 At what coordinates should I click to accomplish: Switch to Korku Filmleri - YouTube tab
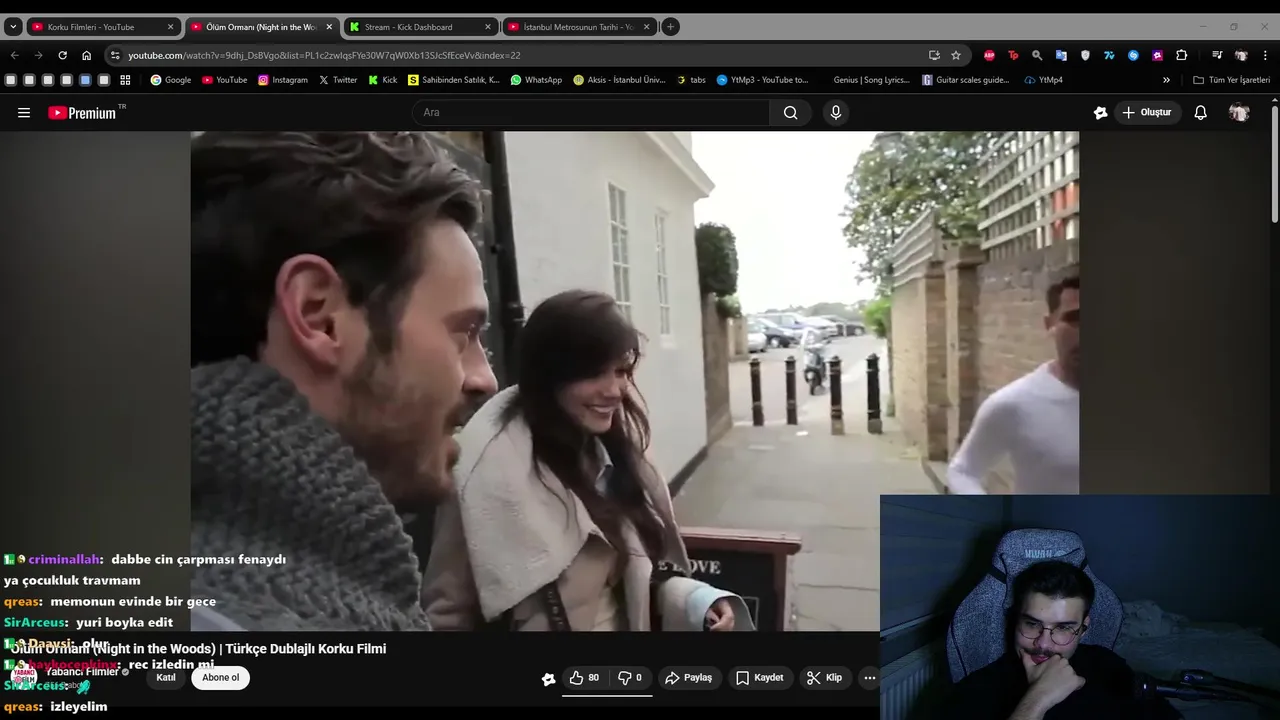102,27
